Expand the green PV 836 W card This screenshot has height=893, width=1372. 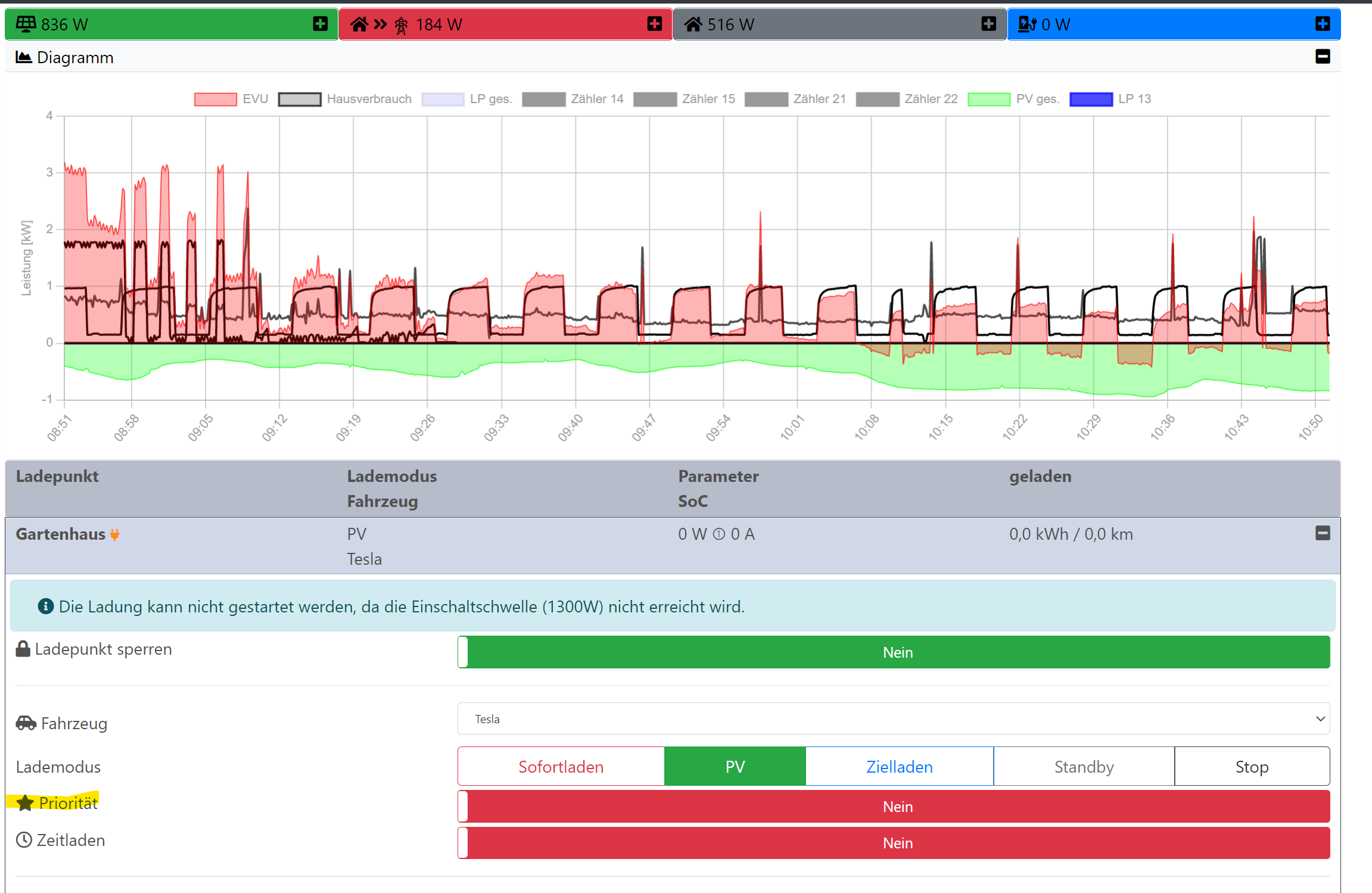[x=320, y=24]
